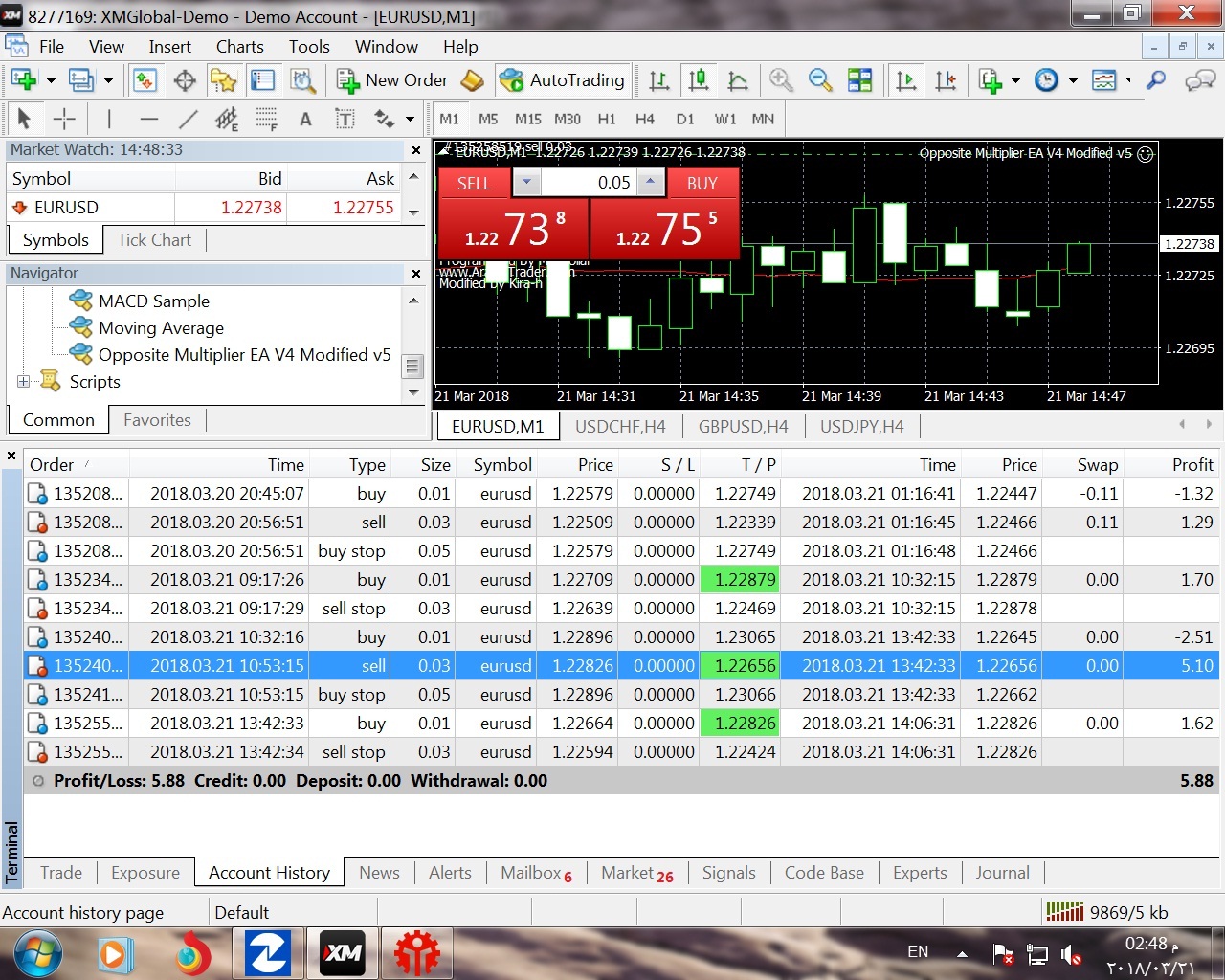Draw a horizontal line tool
This screenshot has width=1225, height=980.
pyautogui.click(x=148, y=119)
